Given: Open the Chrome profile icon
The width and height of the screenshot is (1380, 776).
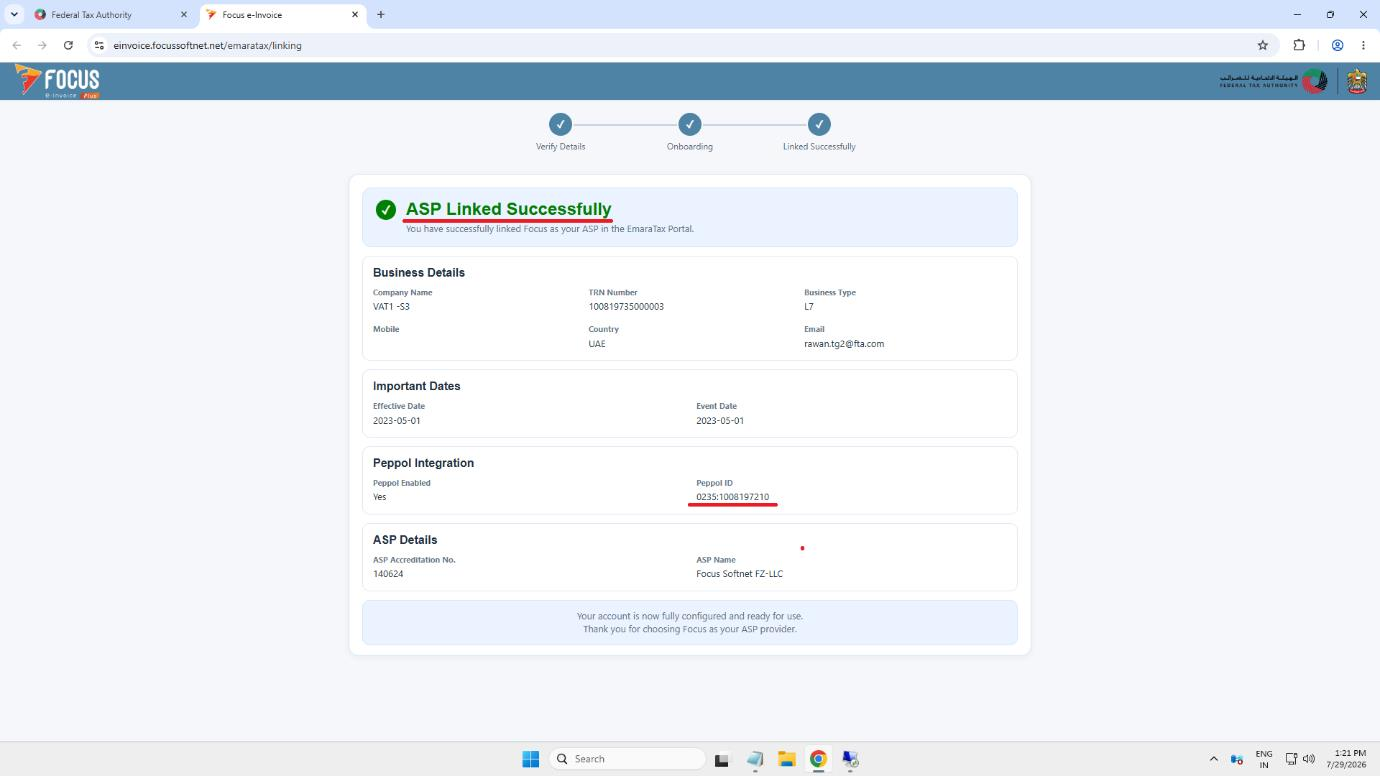Looking at the screenshot, I should tap(1337, 45).
